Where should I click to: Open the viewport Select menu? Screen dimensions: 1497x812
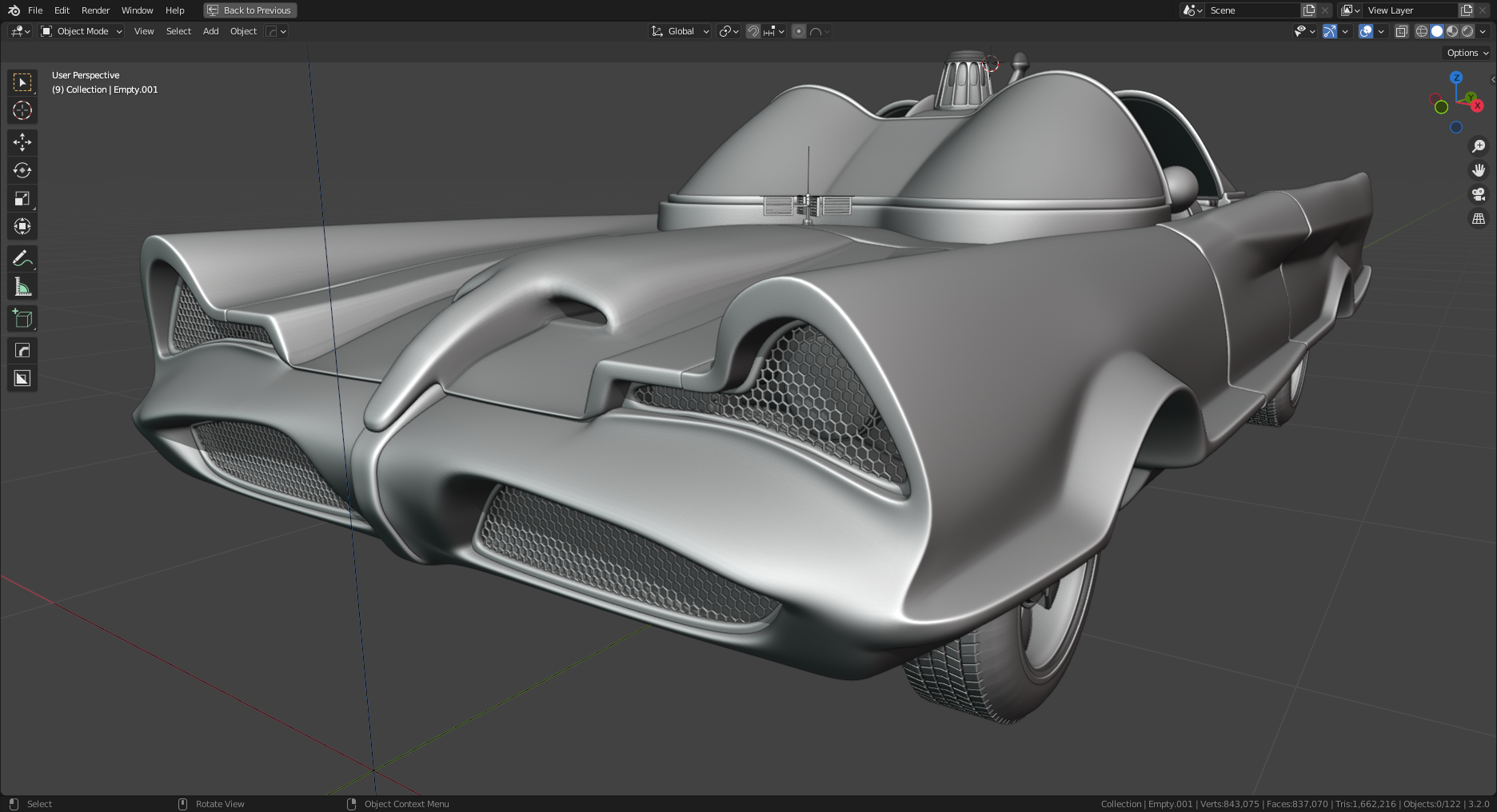pos(178,31)
